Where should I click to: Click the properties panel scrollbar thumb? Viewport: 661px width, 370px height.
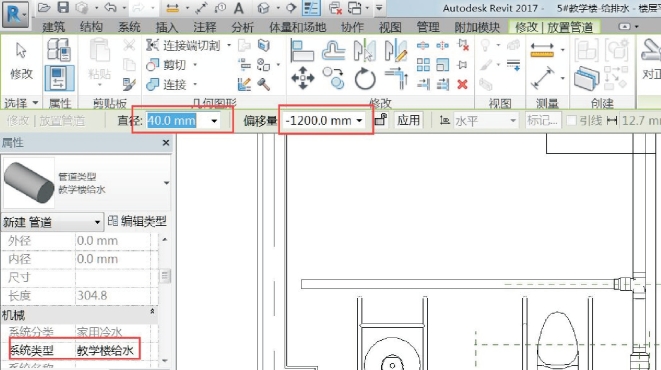tap(165, 276)
